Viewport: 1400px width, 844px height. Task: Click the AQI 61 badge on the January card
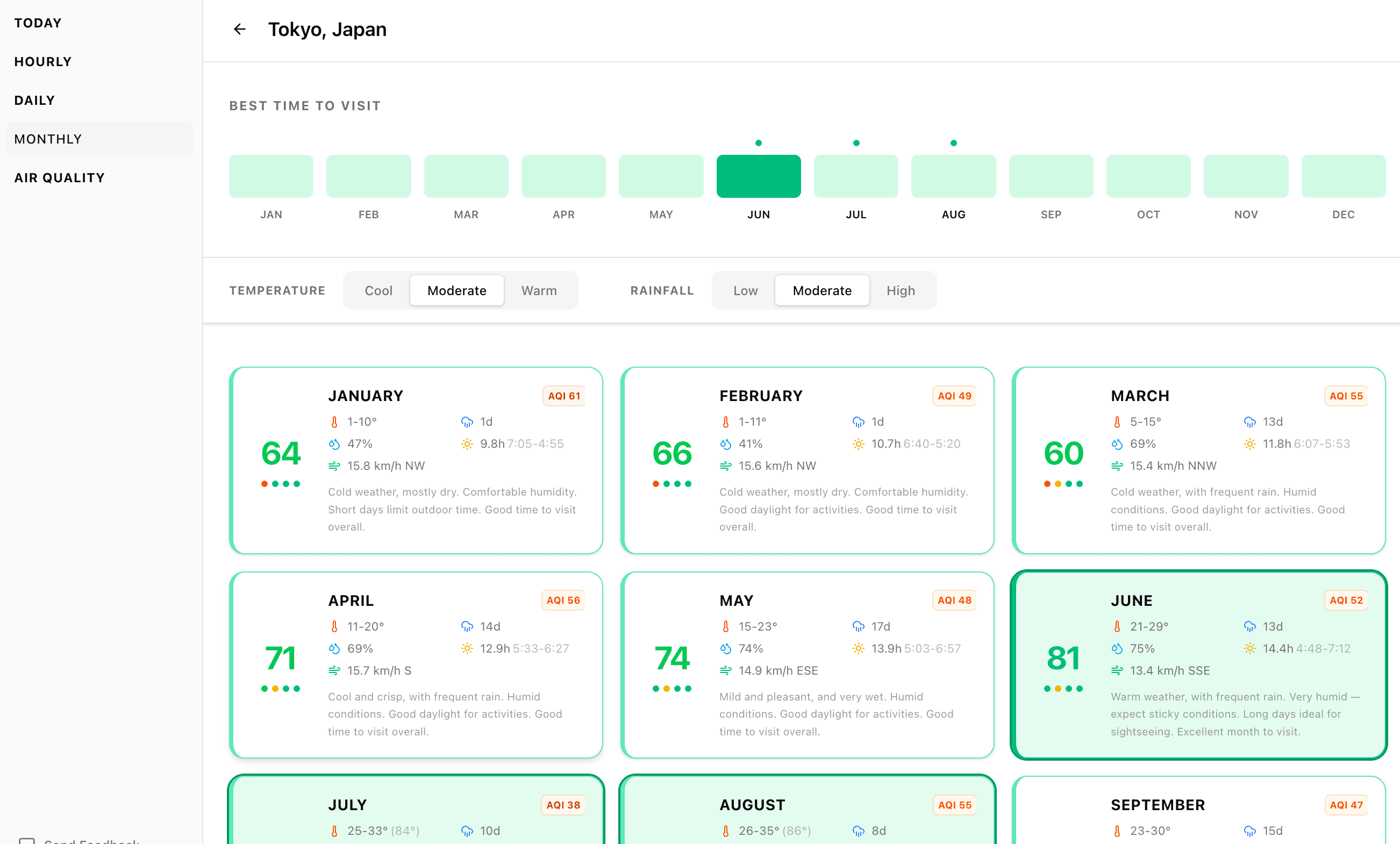point(563,396)
